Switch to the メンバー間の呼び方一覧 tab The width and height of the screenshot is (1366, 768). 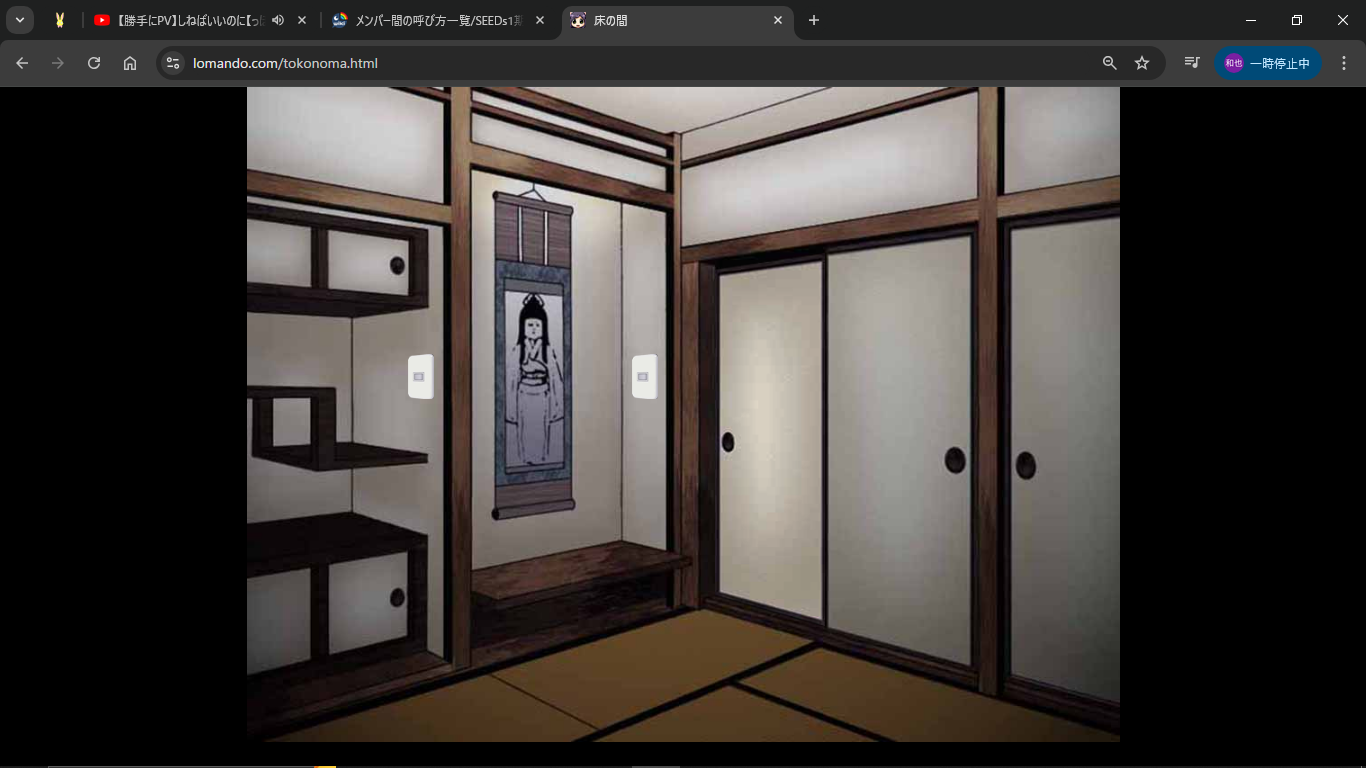pyautogui.click(x=435, y=20)
